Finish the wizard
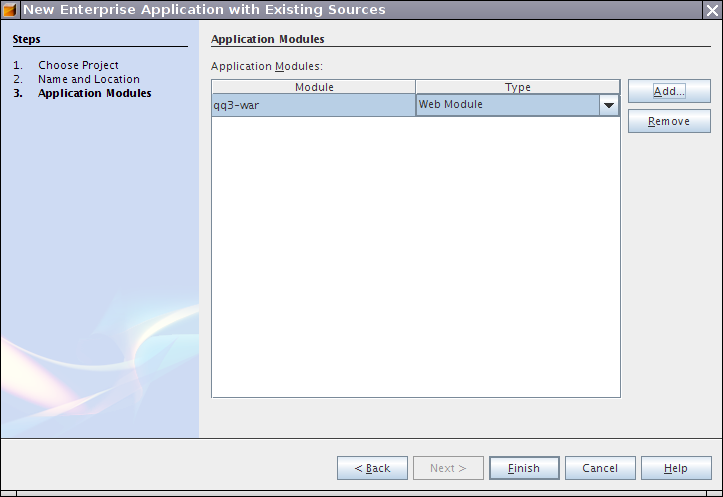This screenshot has height=497, width=723. point(524,468)
